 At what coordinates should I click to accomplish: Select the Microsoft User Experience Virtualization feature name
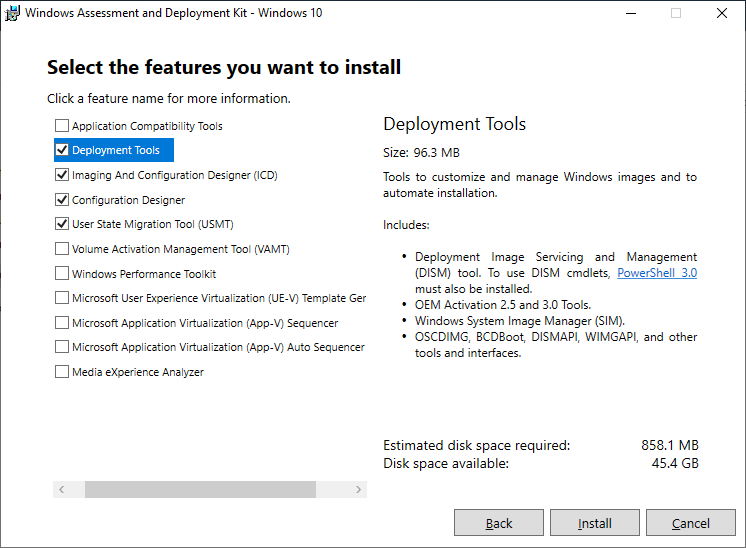[x=219, y=298]
